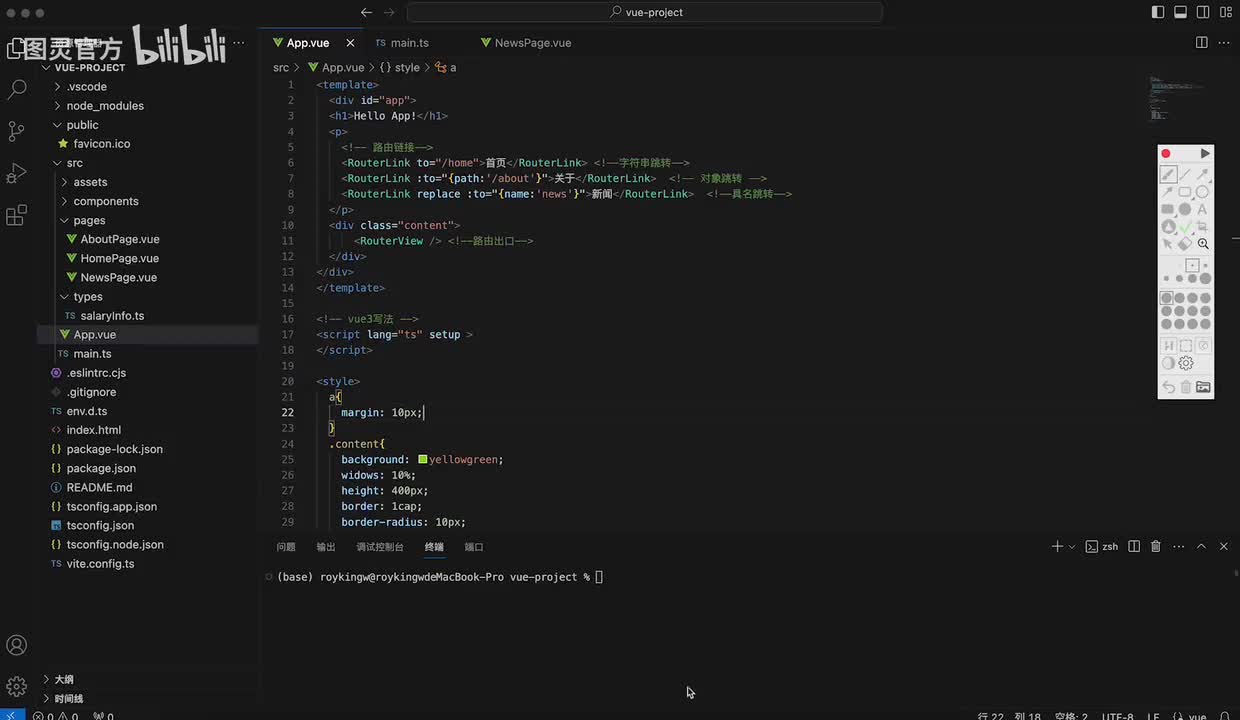Open the 输出 output panel tab
This screenshot has width=1240, height=720.
point(326,547)
